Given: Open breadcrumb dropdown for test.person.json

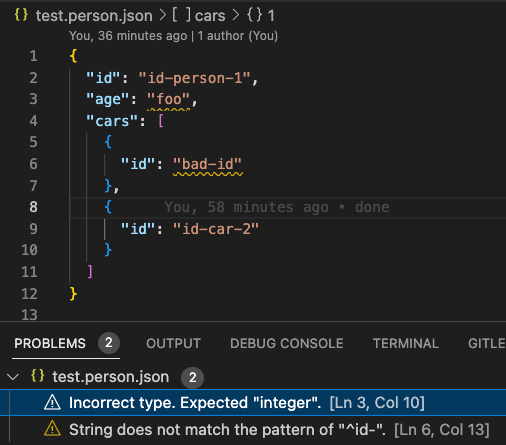Looking at the screenshot, I should tap(94, 16).
